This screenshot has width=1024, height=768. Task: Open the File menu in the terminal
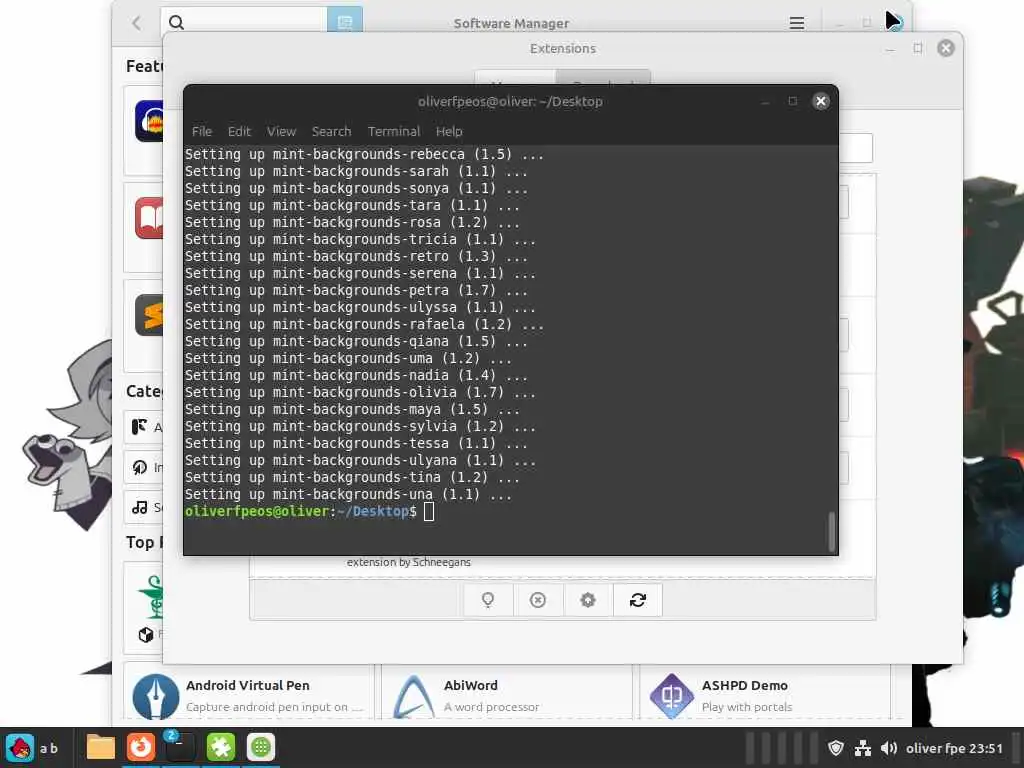(202, 131)
